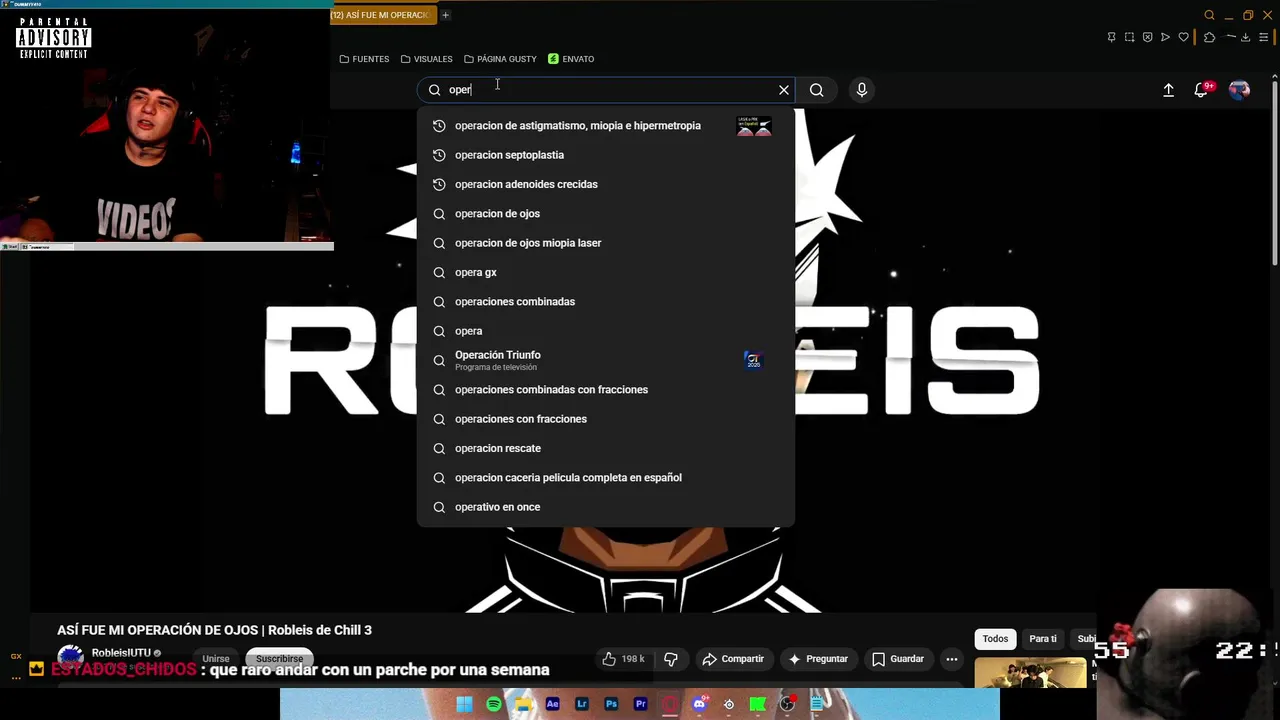Screen dimensions: 1280x720
Task: Switch to ASÍ FUE MI OPERACIÓN tab
Action: (383, 15)
